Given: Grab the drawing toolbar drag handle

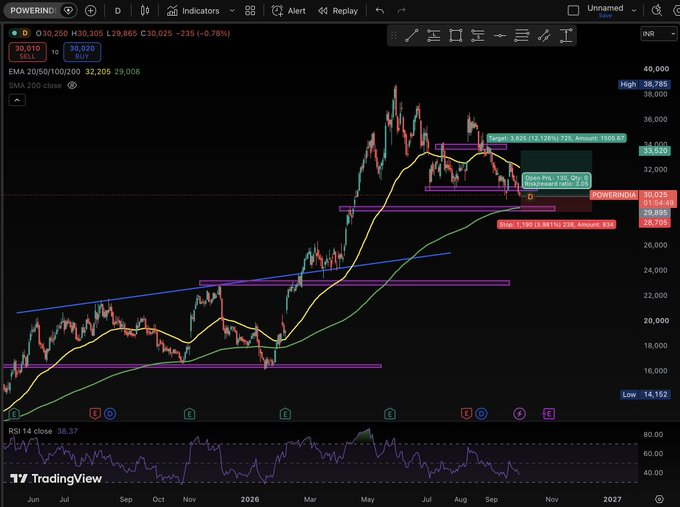Looking at the screenshot, I should (394, 36).
